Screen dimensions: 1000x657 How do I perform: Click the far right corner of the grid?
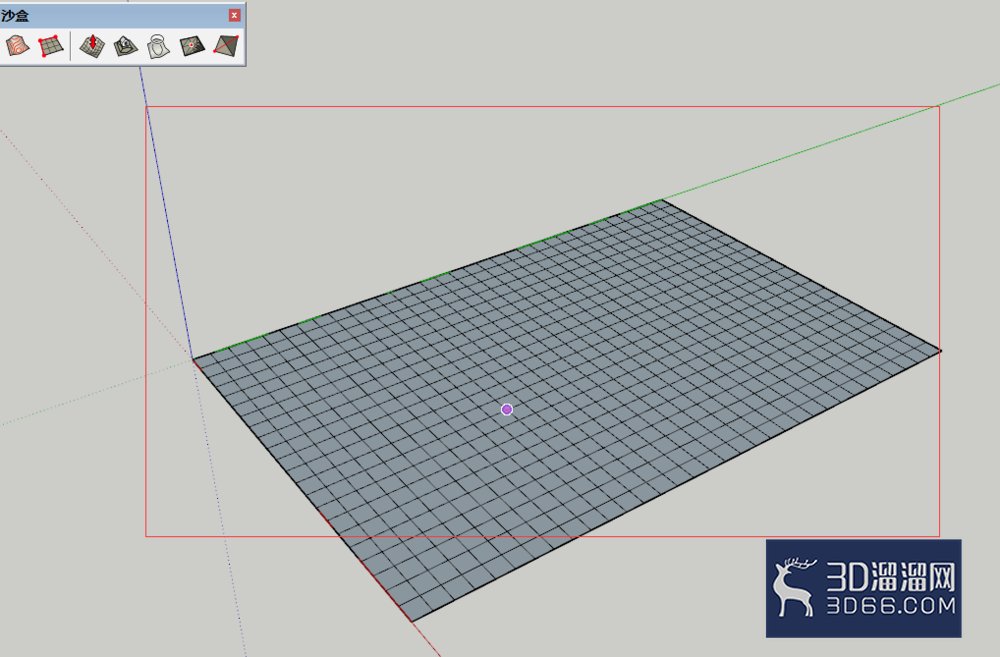point(939,350)
